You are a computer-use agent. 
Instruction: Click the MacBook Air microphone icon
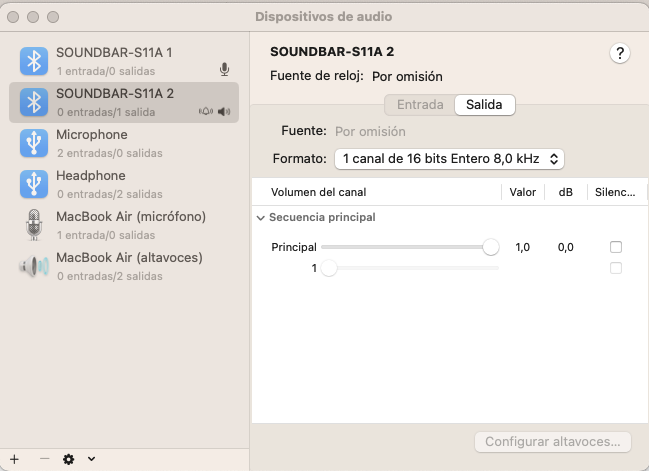(34, 225)
